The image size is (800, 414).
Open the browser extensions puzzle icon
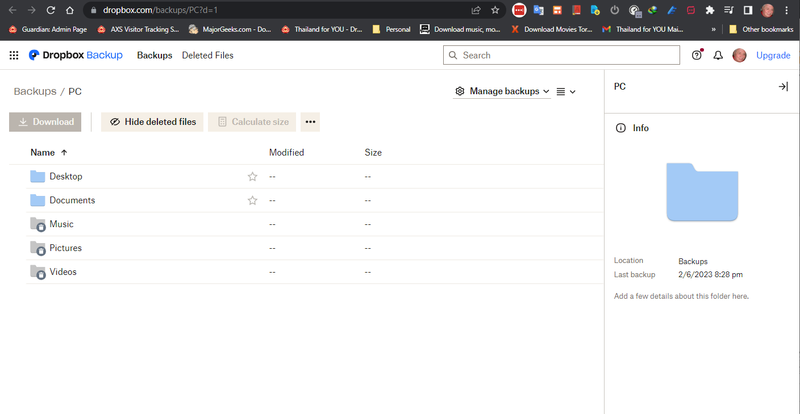click(710, 10)
